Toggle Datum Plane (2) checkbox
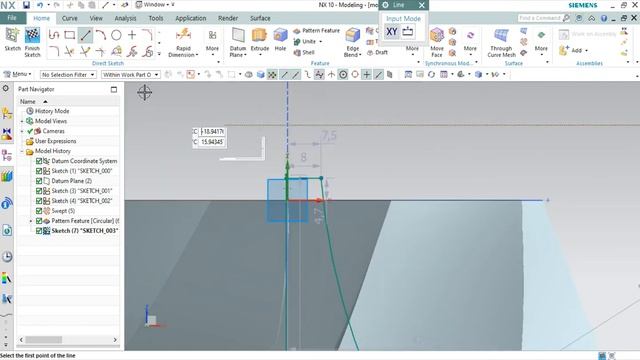640x360 pixels. point(39,181)
